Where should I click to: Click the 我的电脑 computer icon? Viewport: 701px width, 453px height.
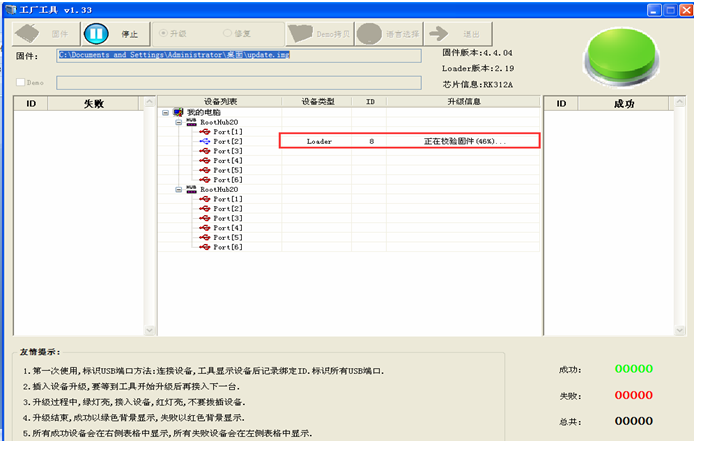click(177, 112)
